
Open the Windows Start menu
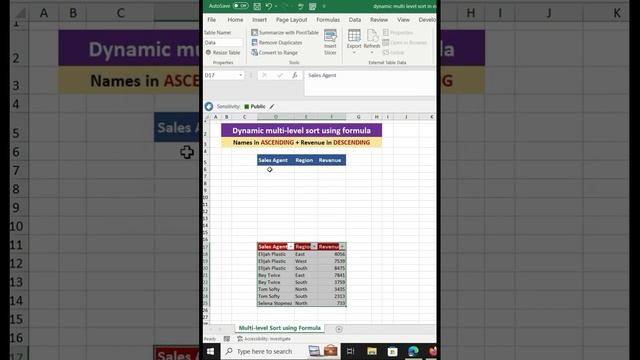[211, 351]
